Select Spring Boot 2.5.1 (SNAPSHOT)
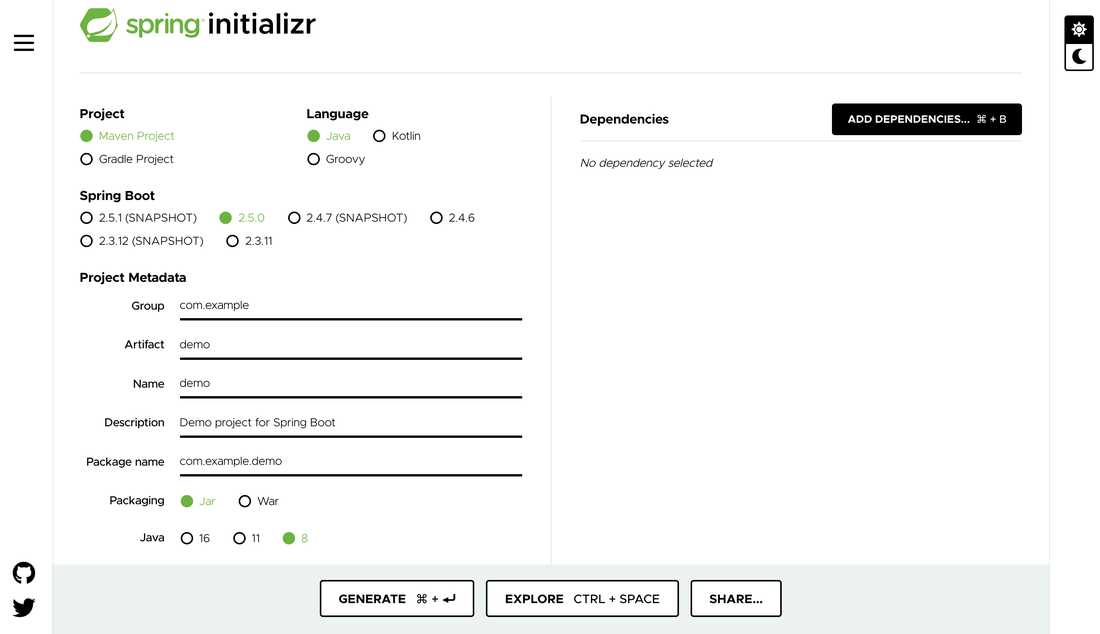Viewport: 1100px width, 634px height. (139, 218)
